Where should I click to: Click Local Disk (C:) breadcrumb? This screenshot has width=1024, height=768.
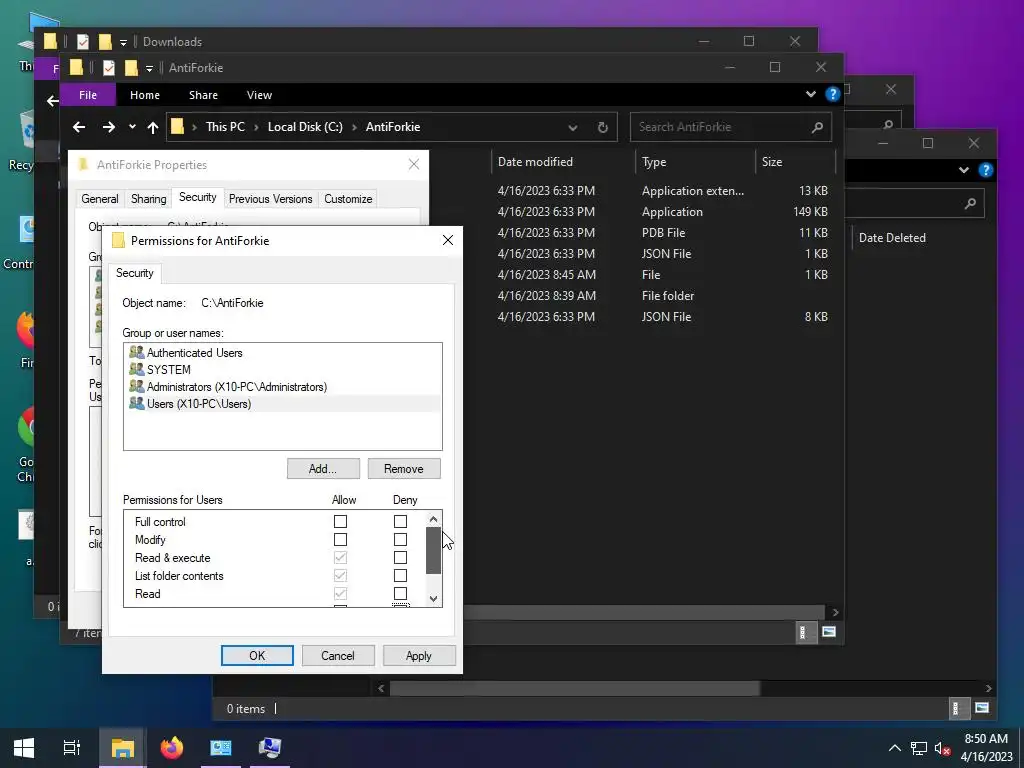tap(305, 127)
